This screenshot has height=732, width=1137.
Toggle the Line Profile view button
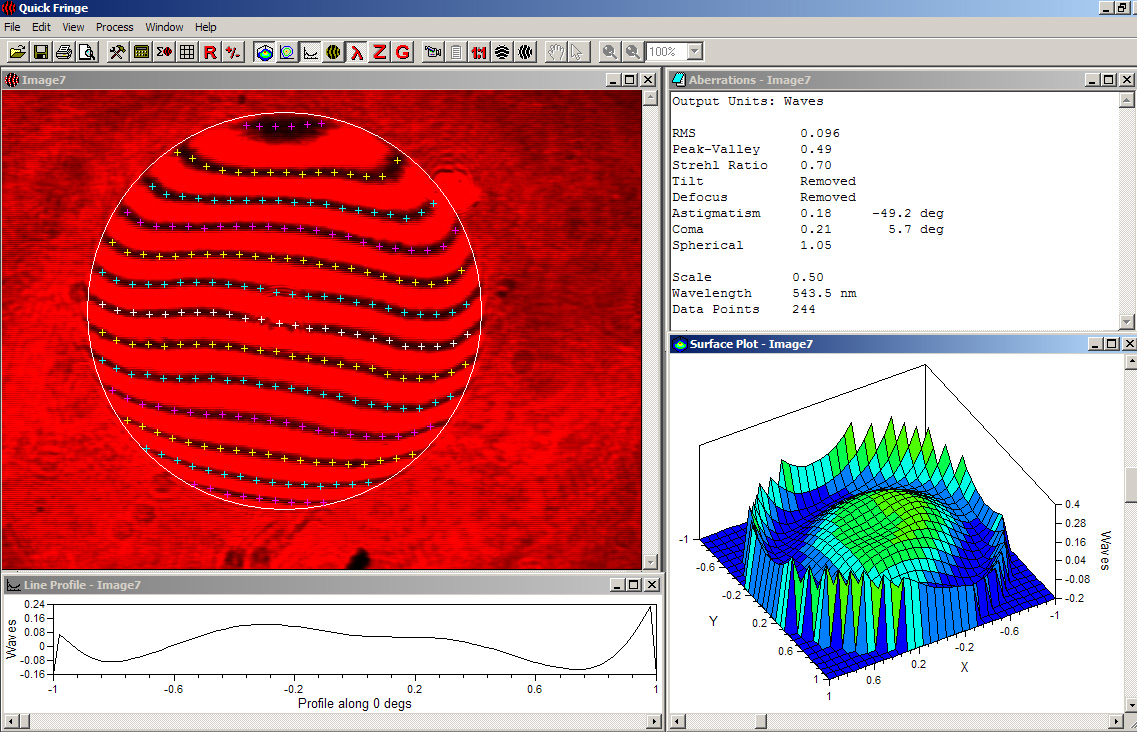click(310, 52)
